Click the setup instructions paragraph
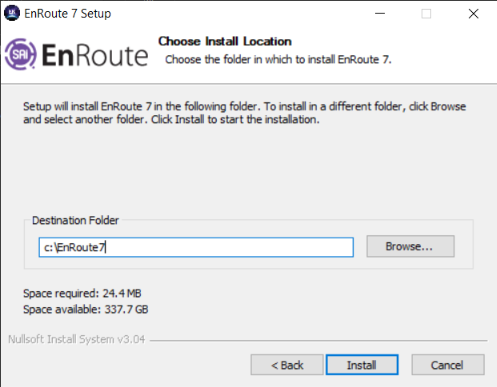497x387 pixels. coord(244,113)
